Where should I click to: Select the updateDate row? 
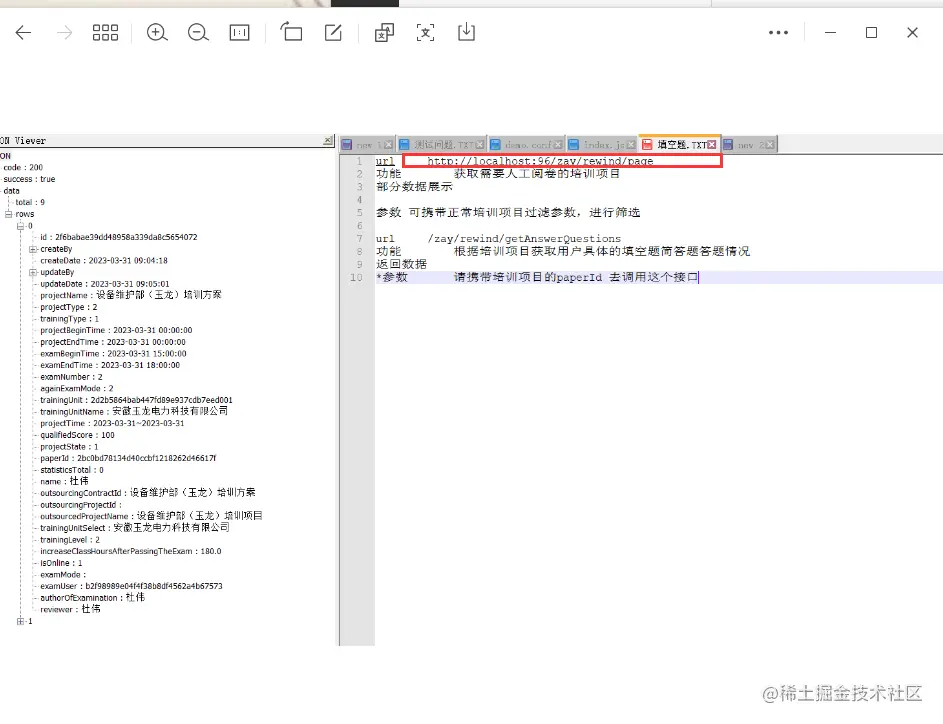(x=105, y=284)
